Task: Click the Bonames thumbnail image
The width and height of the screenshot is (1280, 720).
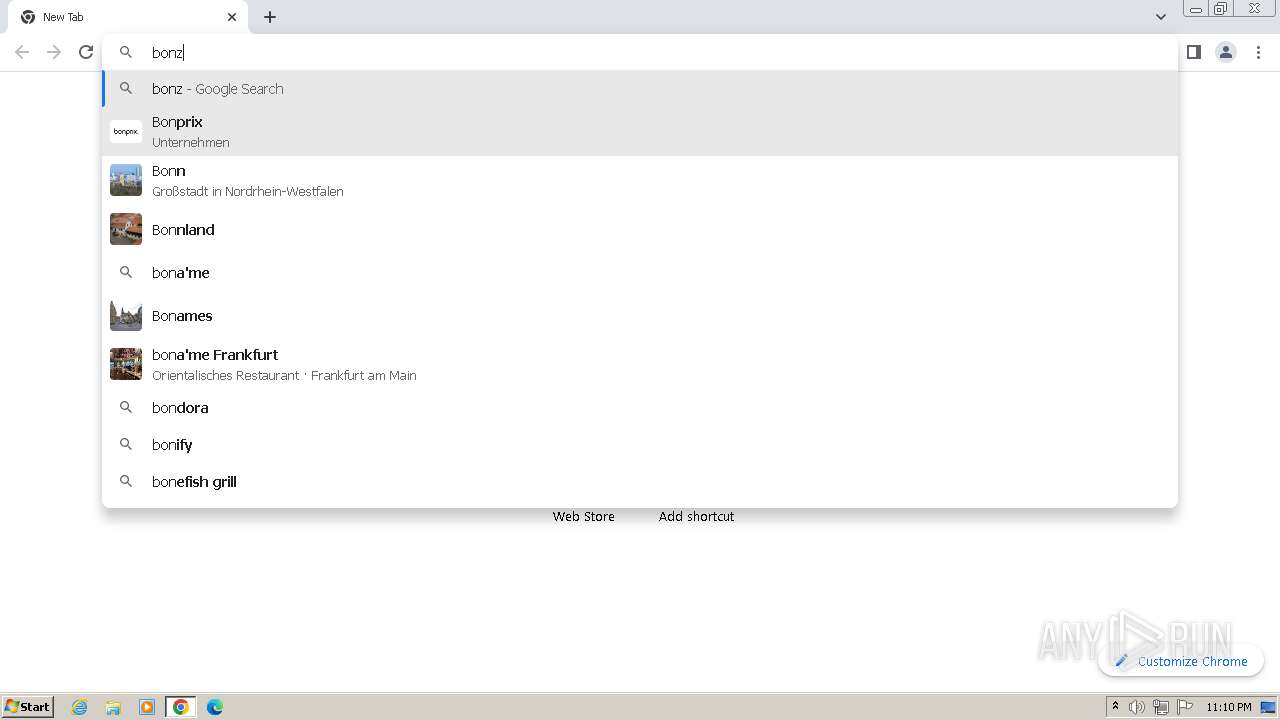Action: (x=126, y=315)
